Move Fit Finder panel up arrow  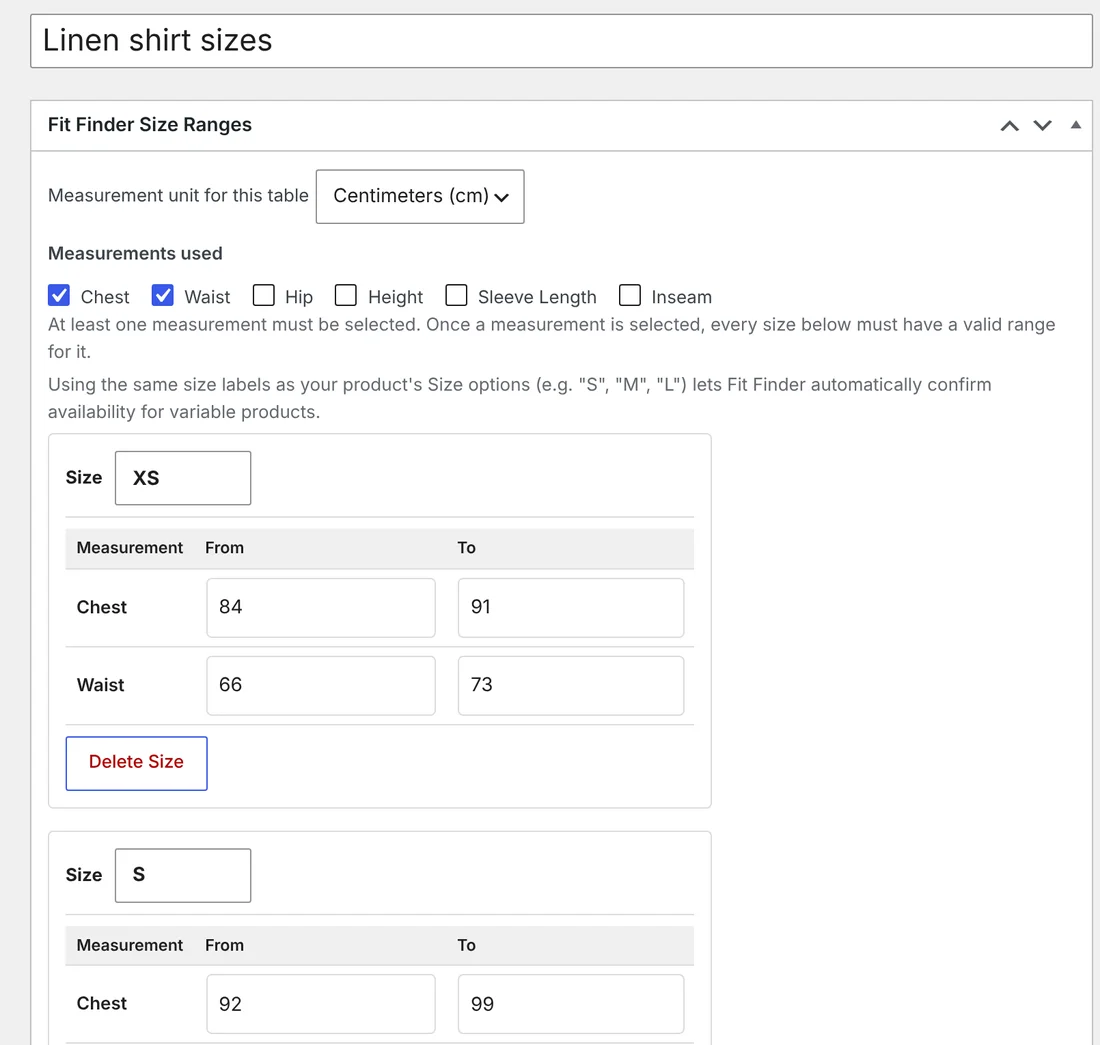click(x=1009, y=126)
